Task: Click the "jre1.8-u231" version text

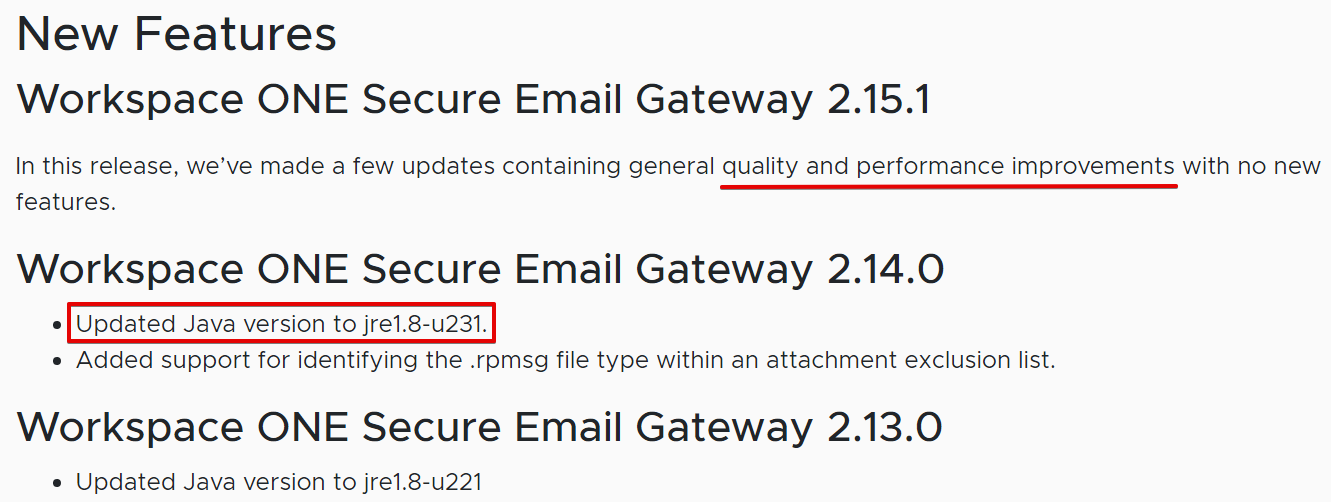Action: tap(424, 324)
